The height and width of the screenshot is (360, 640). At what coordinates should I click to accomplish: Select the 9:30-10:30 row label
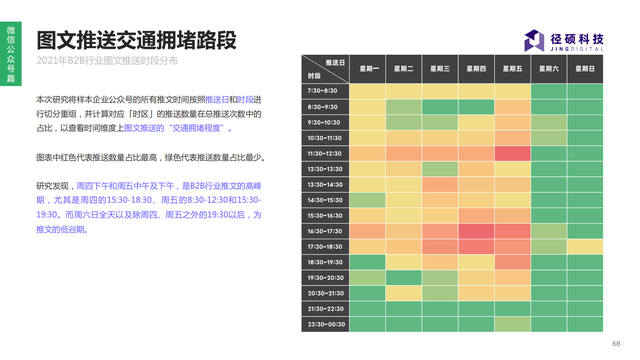click(x=325, y=122)
